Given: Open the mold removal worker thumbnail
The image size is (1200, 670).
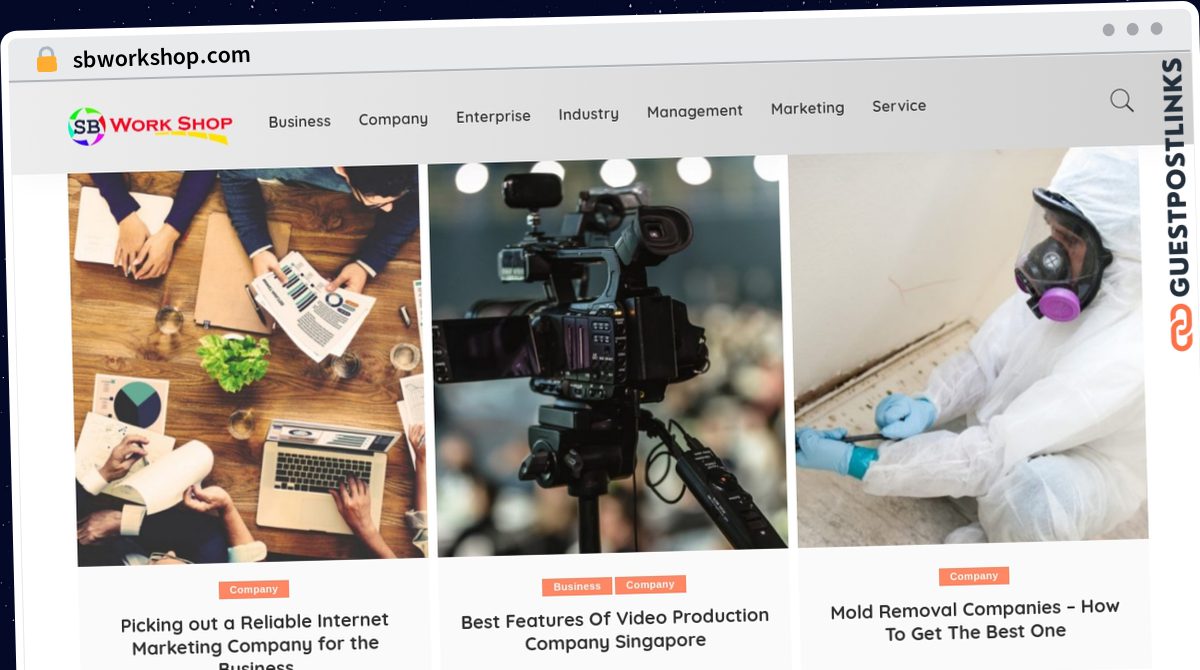Looking at the screenshot, I should point(968,347).
